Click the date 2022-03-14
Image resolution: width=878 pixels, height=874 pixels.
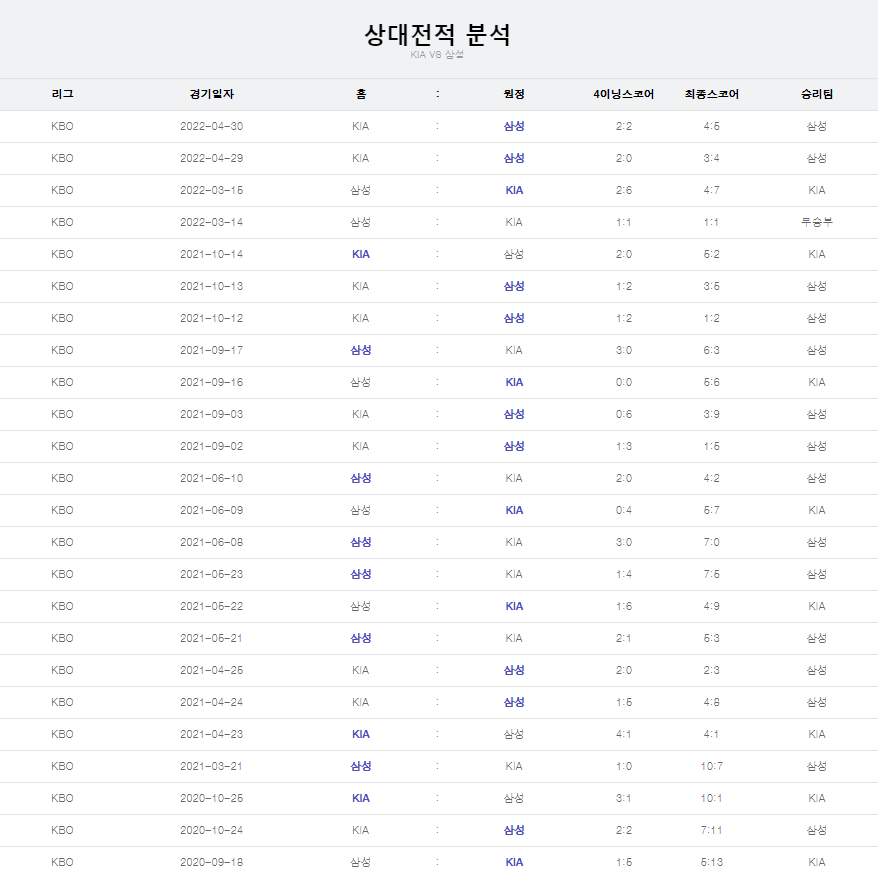point(212,222)
